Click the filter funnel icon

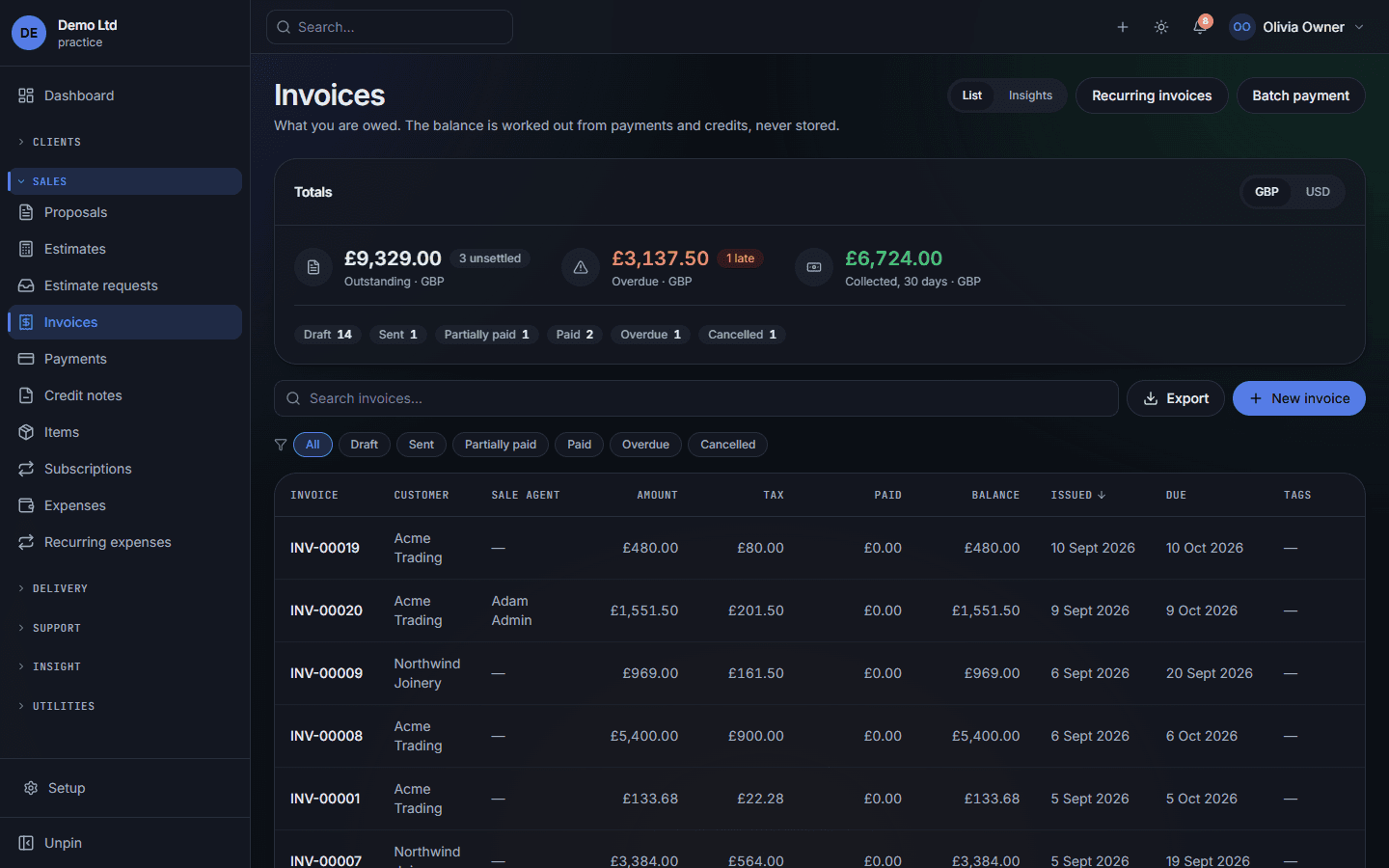point(281,445)
